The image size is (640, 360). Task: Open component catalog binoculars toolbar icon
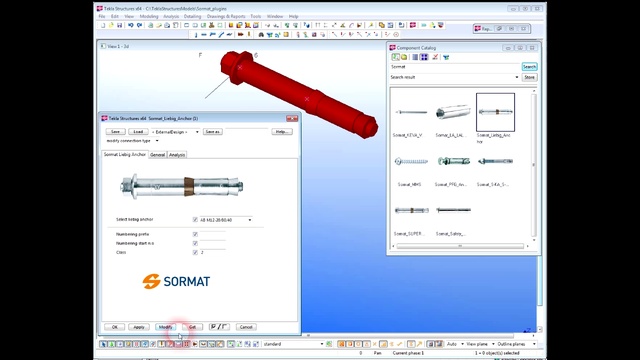pyautogui.click(x=261, y=35)
